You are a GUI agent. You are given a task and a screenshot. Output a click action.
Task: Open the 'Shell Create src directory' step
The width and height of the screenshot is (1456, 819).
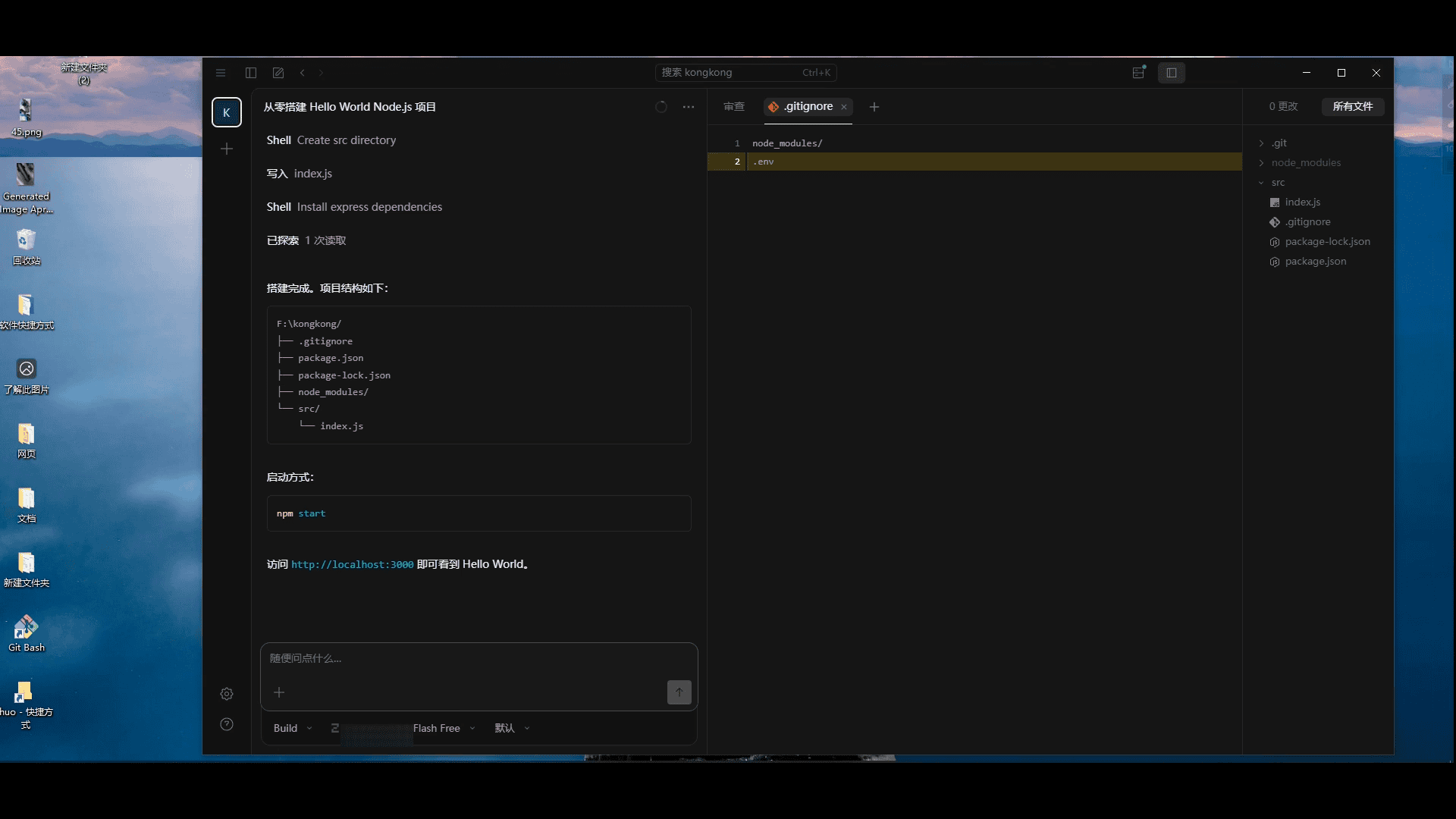[x=331, y=140]
